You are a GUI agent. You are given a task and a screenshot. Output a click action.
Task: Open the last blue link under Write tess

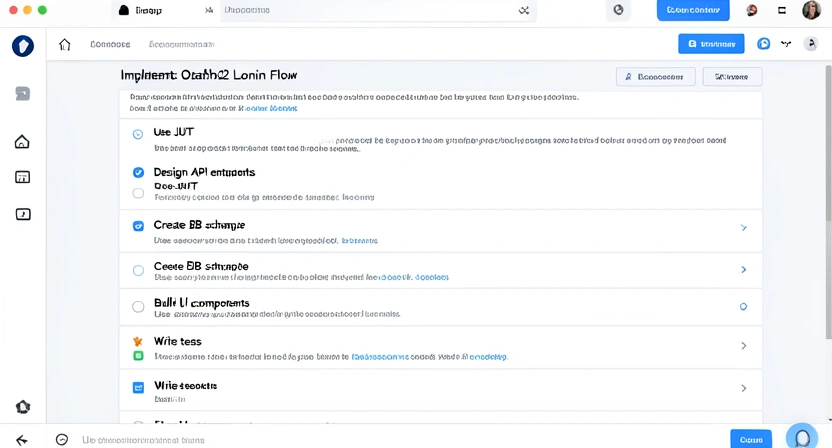point(488,357)
